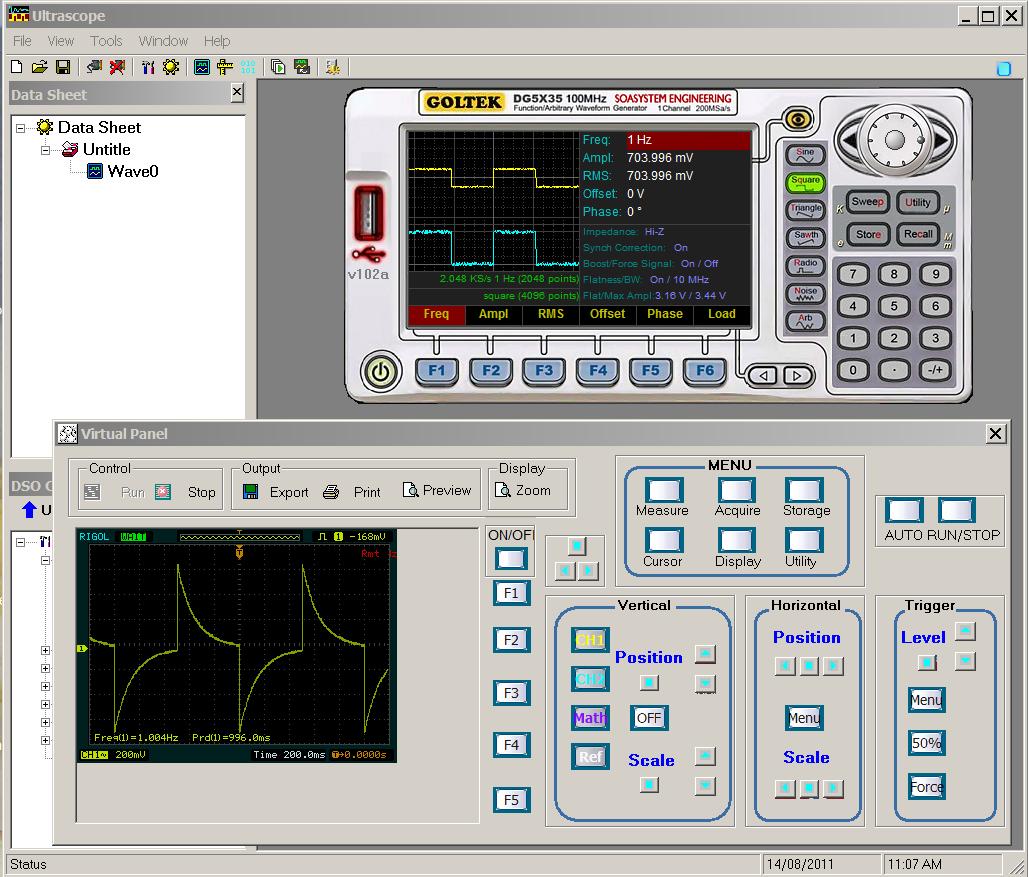Viewport: 1028px width, 877px height.
Task: Open the Window menu
Action: pos(163,41)
